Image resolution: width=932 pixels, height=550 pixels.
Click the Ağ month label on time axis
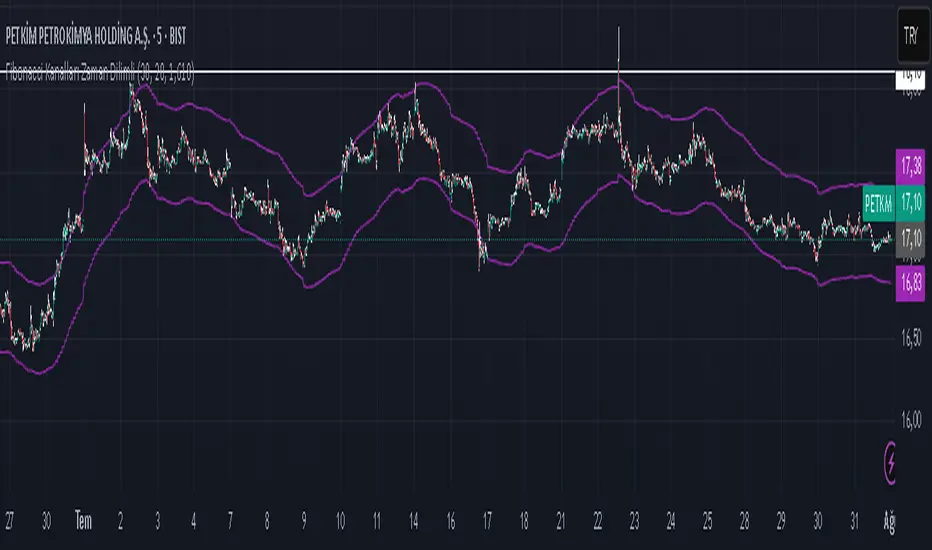(x=889, y=522)
